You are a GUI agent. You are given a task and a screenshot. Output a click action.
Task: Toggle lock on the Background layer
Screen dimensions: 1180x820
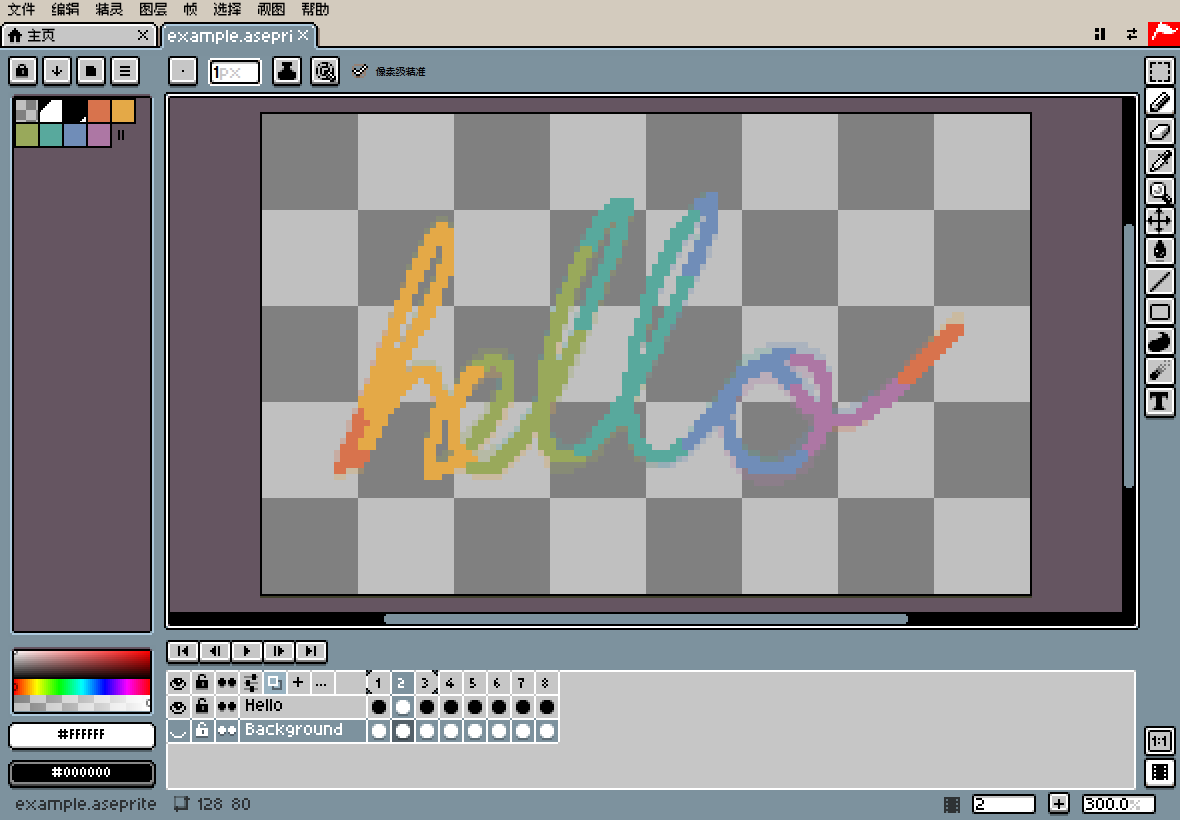tap(202, 730)
